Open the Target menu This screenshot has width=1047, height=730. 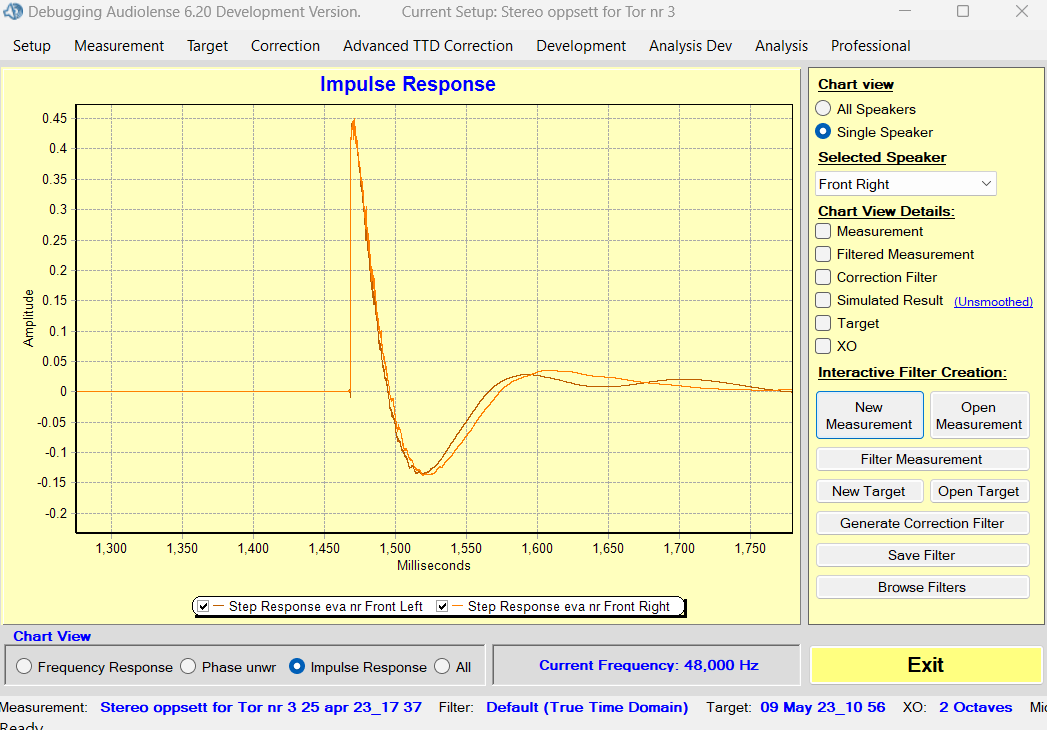pyautogui.click(x=207, y=46)
